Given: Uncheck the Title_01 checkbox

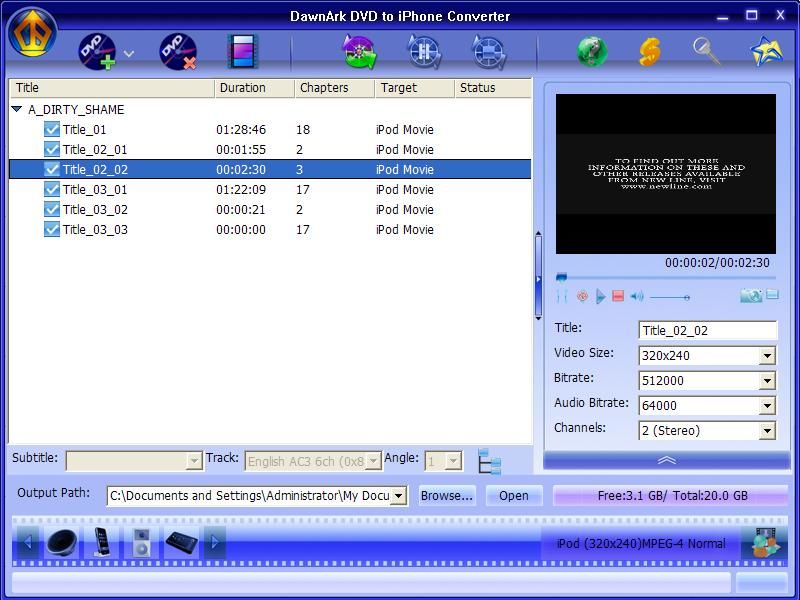Looking at the screenshot, I should (x=52, y=129).
